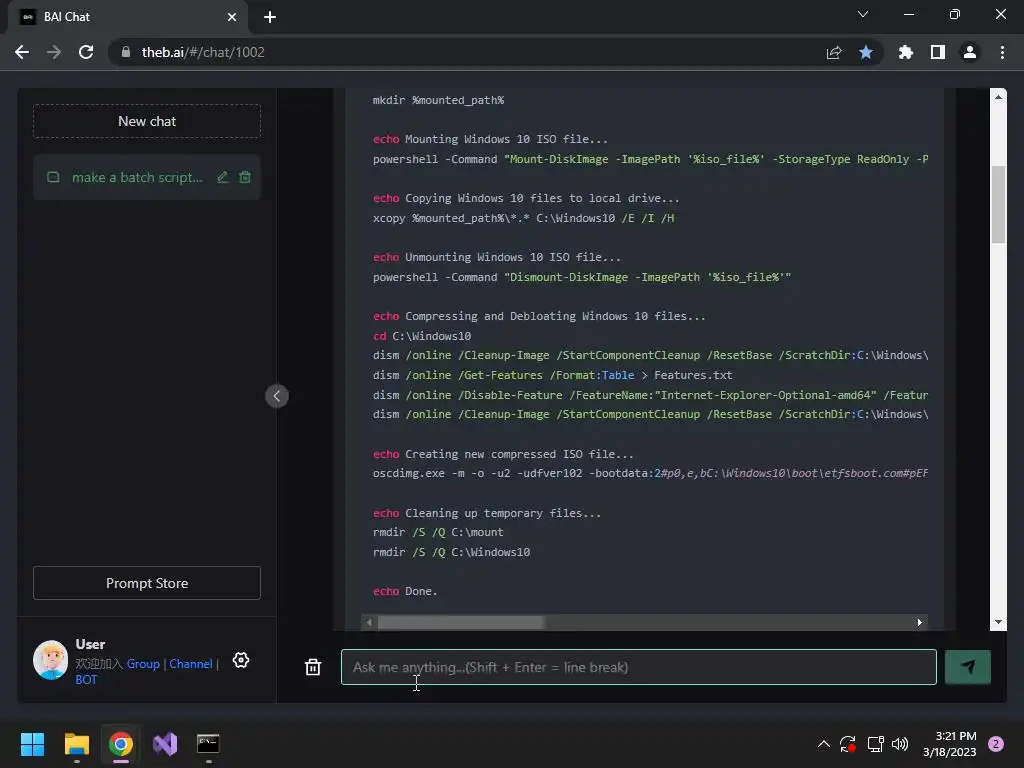
Task: Open the volume speaker tray icon
Action: pyautogui.click(x=900, y=744)
